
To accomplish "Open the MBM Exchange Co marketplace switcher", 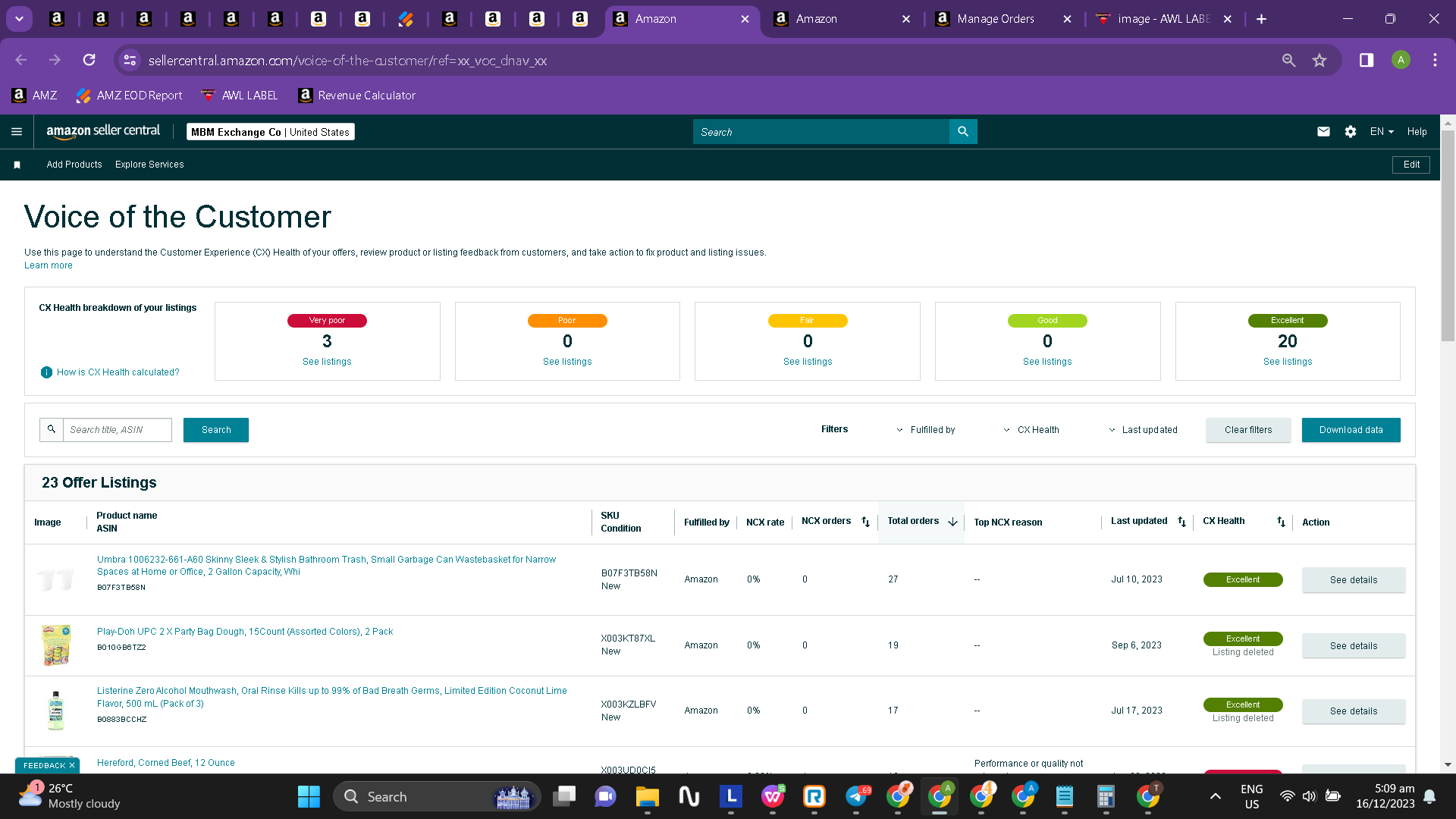I will pos(271,132).
